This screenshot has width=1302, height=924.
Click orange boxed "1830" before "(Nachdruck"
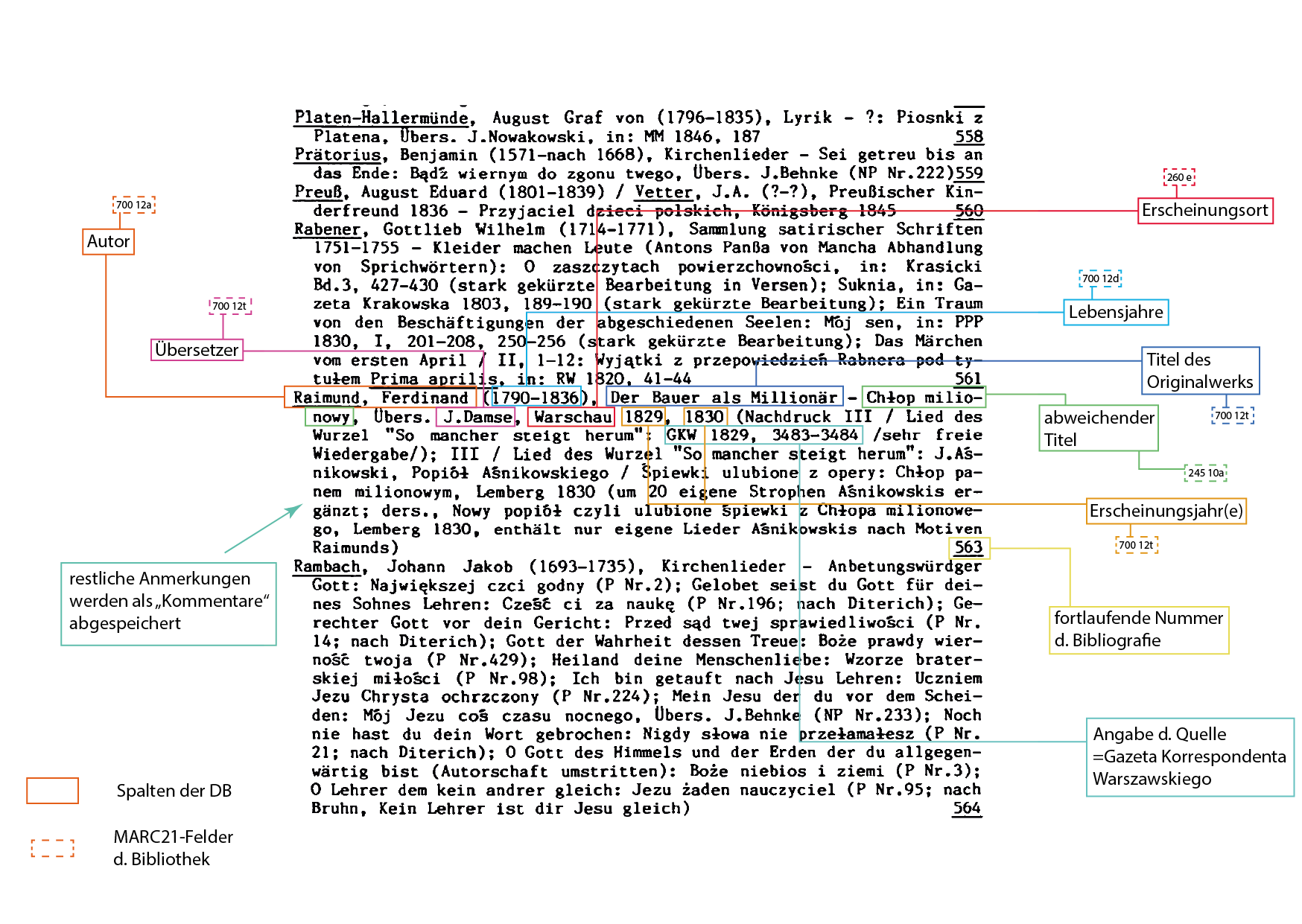705,417
